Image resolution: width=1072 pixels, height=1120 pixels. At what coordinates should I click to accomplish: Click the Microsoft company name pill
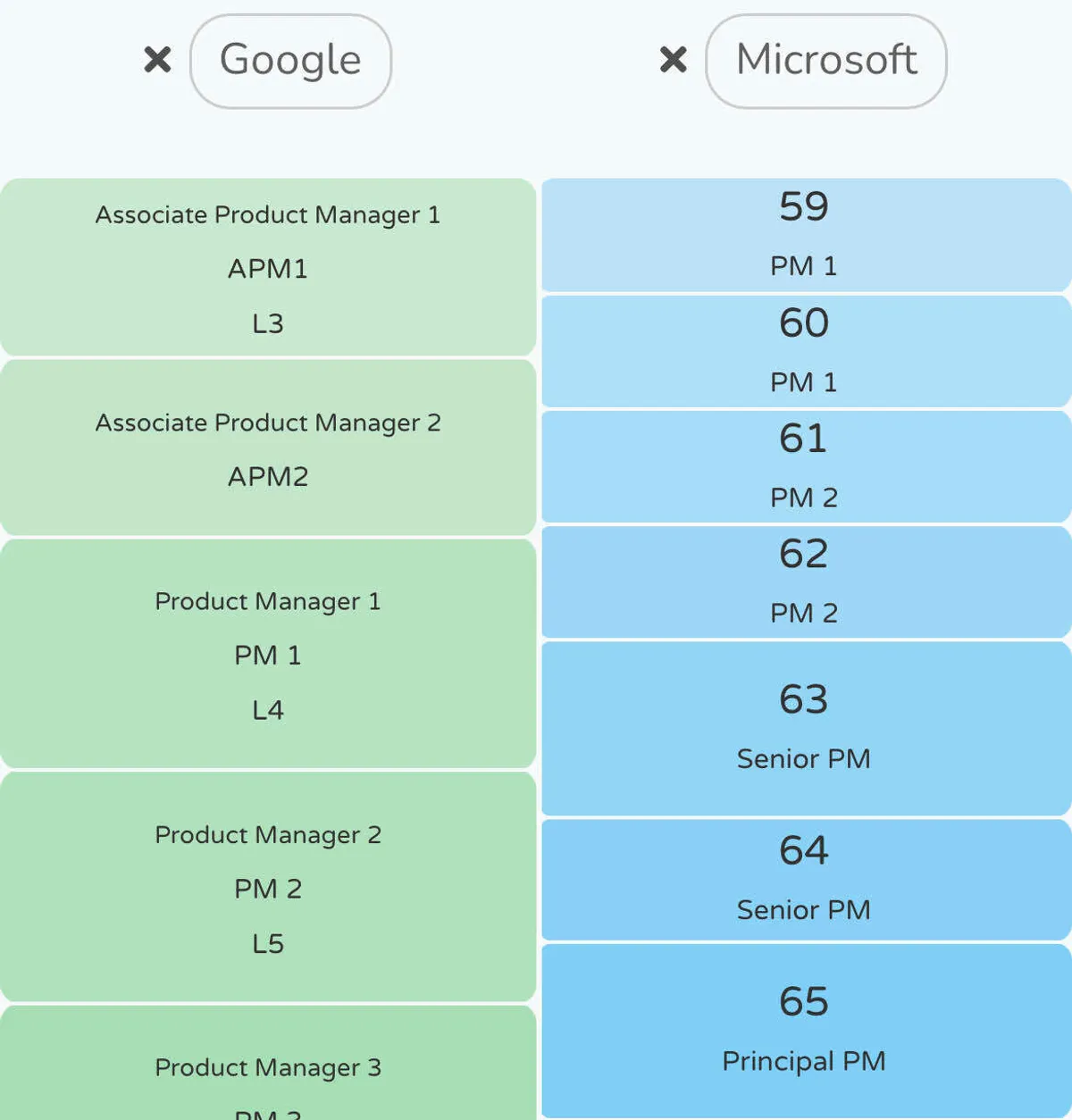(825, 61)
